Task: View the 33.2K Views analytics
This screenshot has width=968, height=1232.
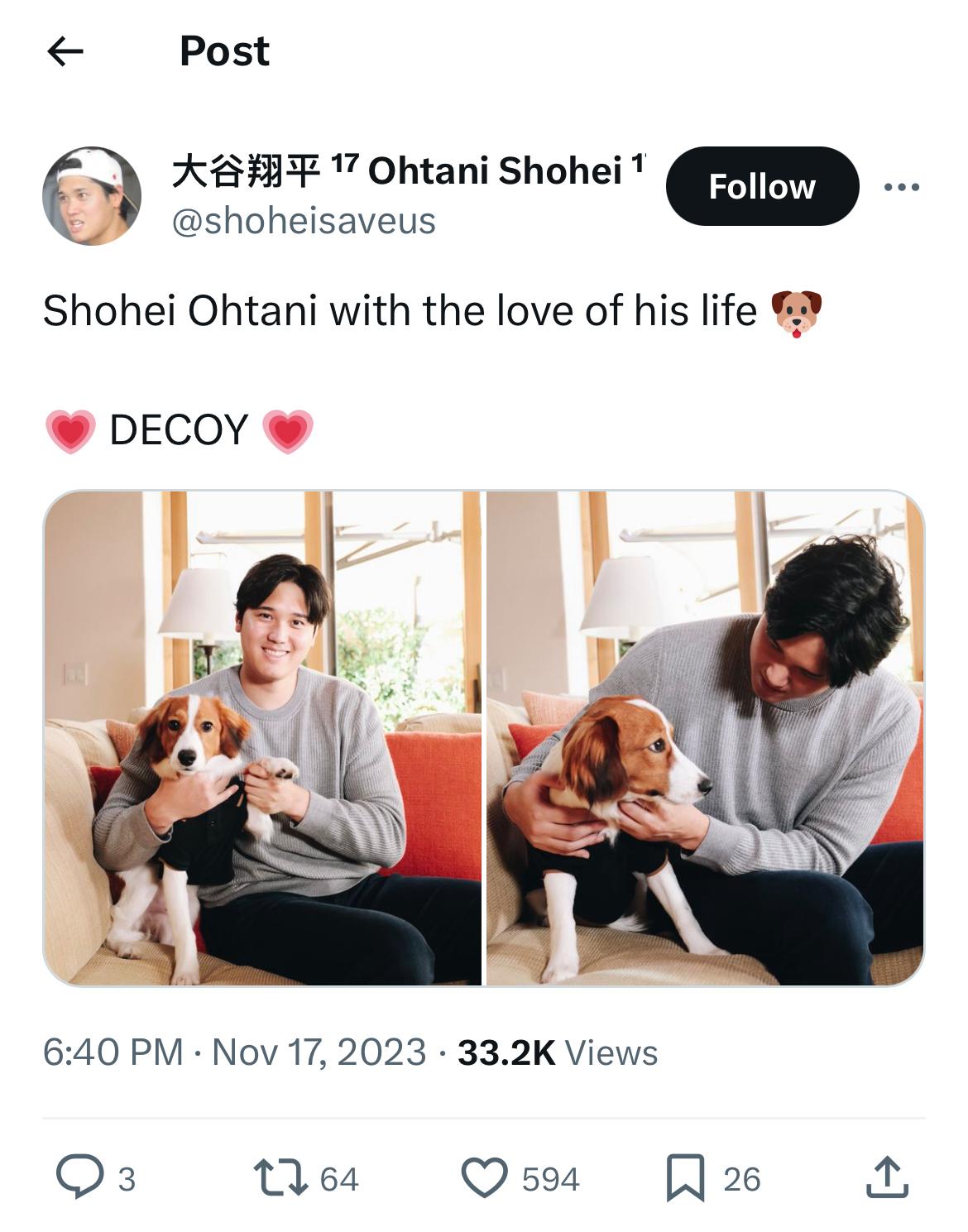Action: pyautogui.click(x=558, y=1052)
